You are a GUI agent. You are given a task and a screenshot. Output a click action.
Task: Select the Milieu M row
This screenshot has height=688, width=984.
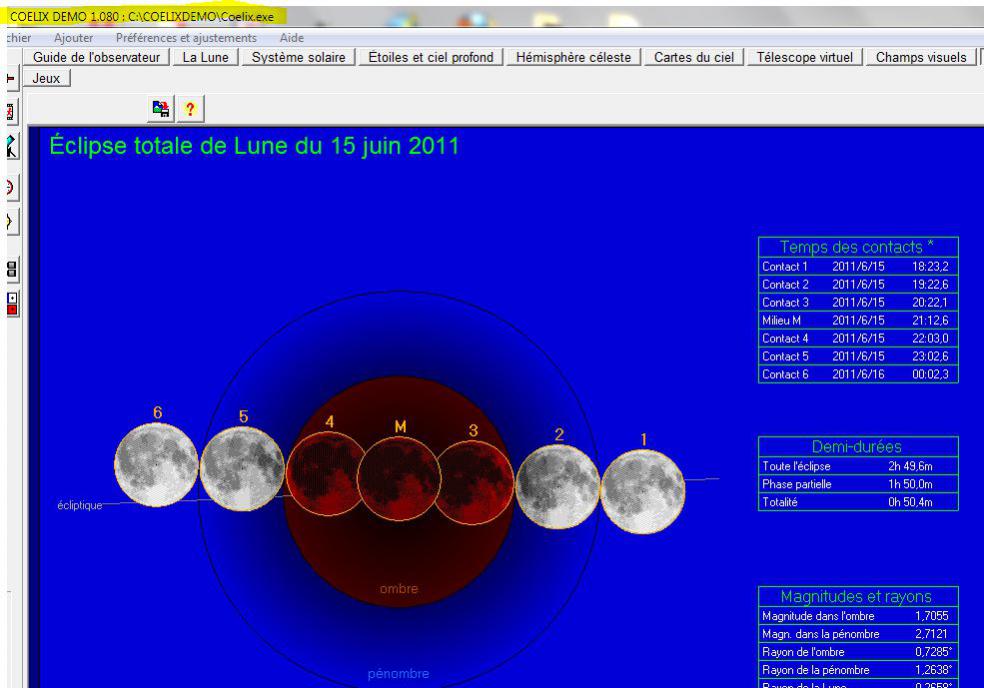point(858,320)
